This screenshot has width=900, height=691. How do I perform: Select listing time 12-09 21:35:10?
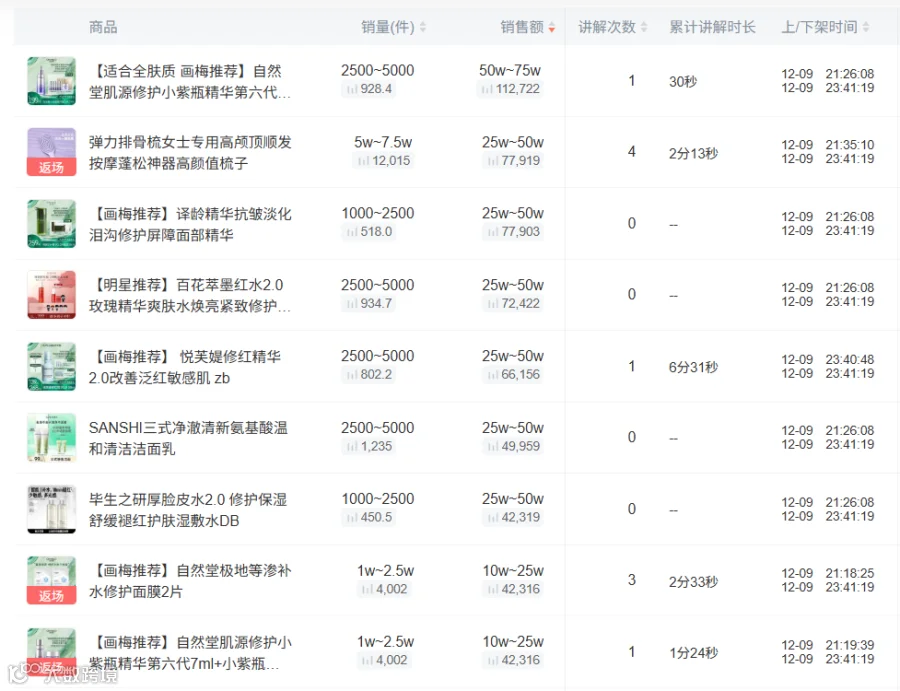coord(828,145)
